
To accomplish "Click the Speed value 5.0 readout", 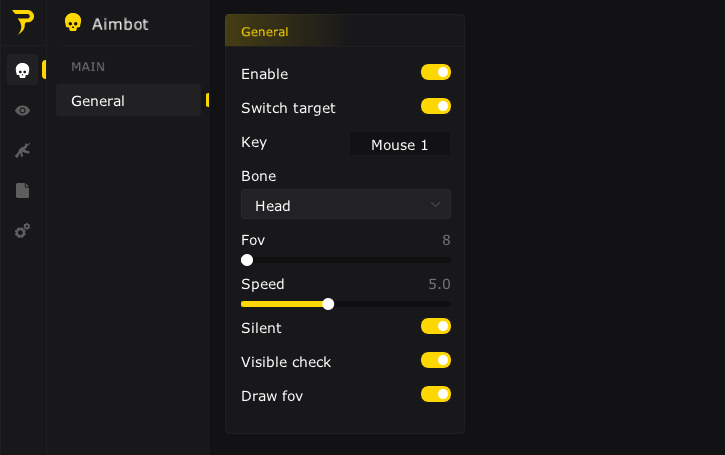I will pyautogui.click(x=439, y=284).
